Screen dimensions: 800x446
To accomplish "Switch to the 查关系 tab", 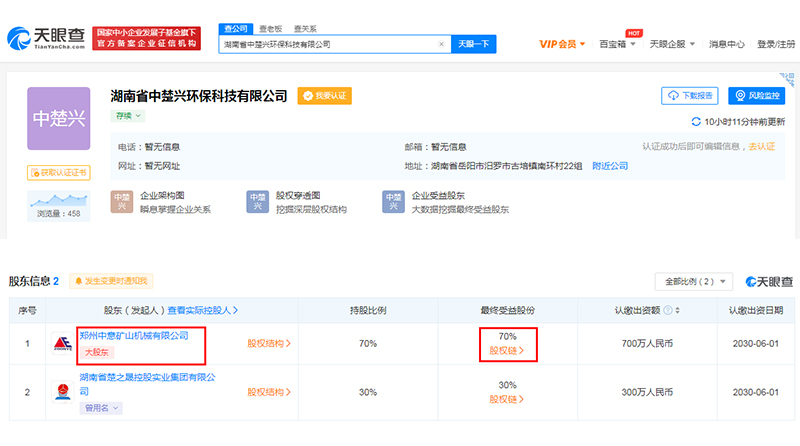I will pos(305,29).
